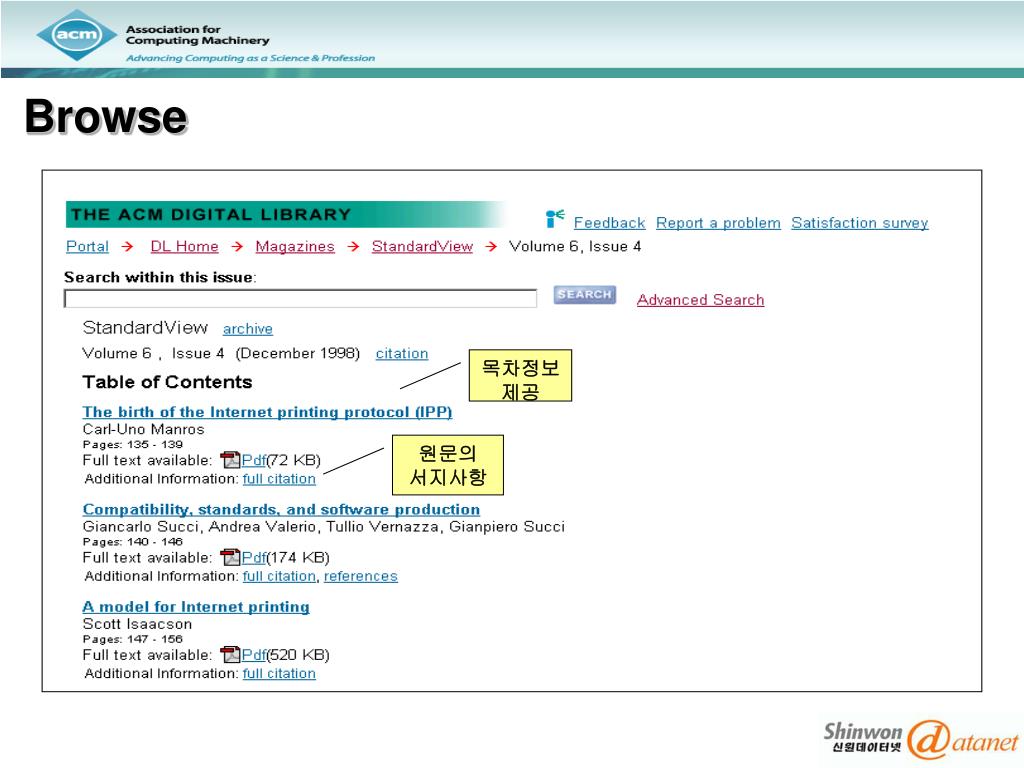Go to Portal breadcrumb
Viewport: 1024px width, 768px height.
[x=88, y=246]
